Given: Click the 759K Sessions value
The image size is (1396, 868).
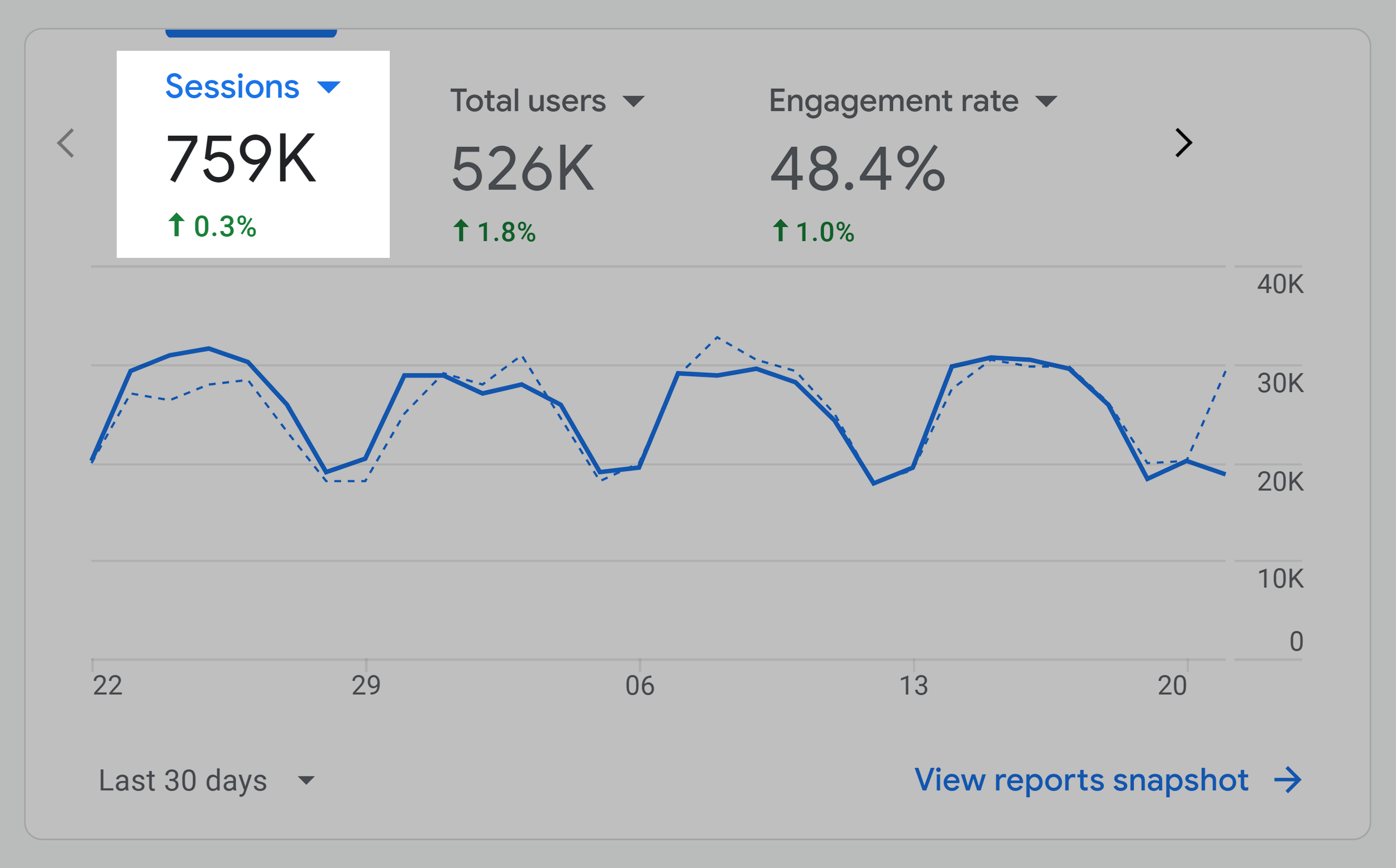Looking at the screenshot, I should coord(242,162).
